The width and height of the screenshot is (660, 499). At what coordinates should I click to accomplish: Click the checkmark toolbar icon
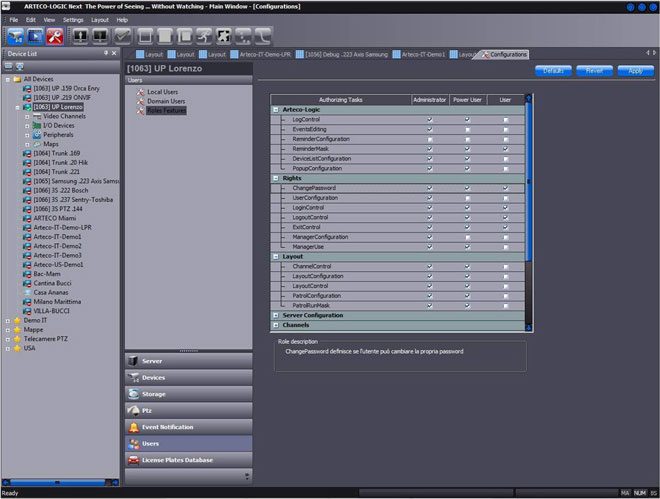[122, 36]
